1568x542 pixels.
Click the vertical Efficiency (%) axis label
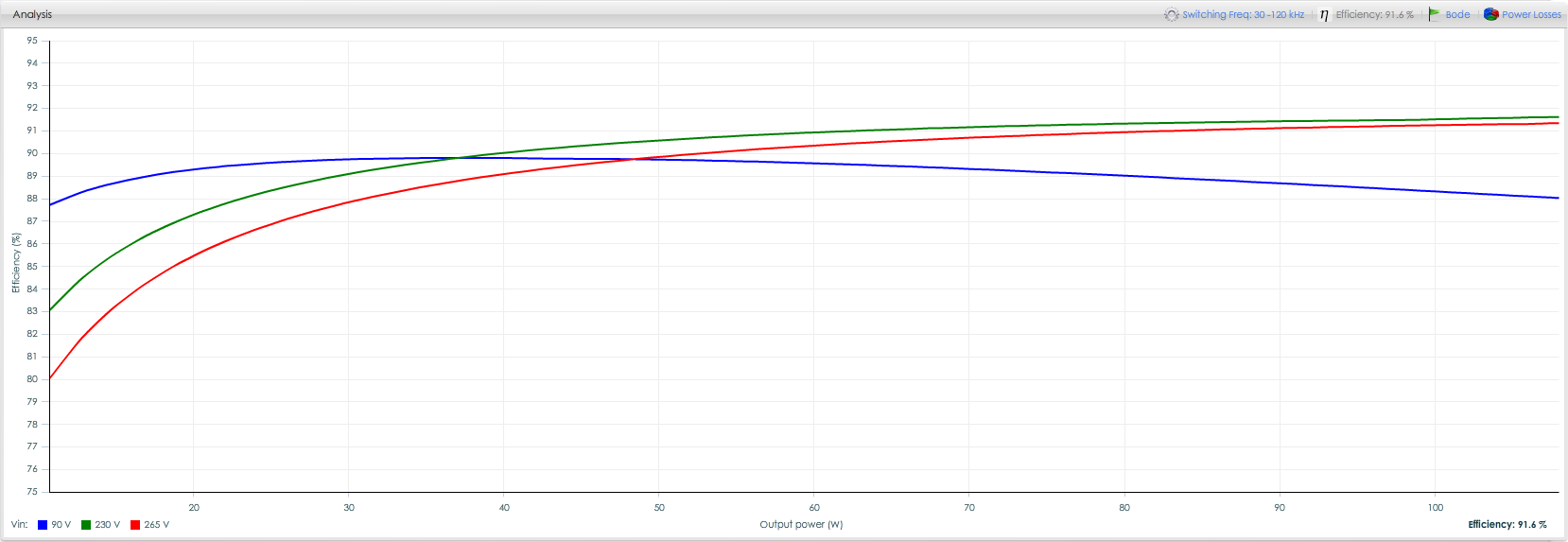point(16,263)
